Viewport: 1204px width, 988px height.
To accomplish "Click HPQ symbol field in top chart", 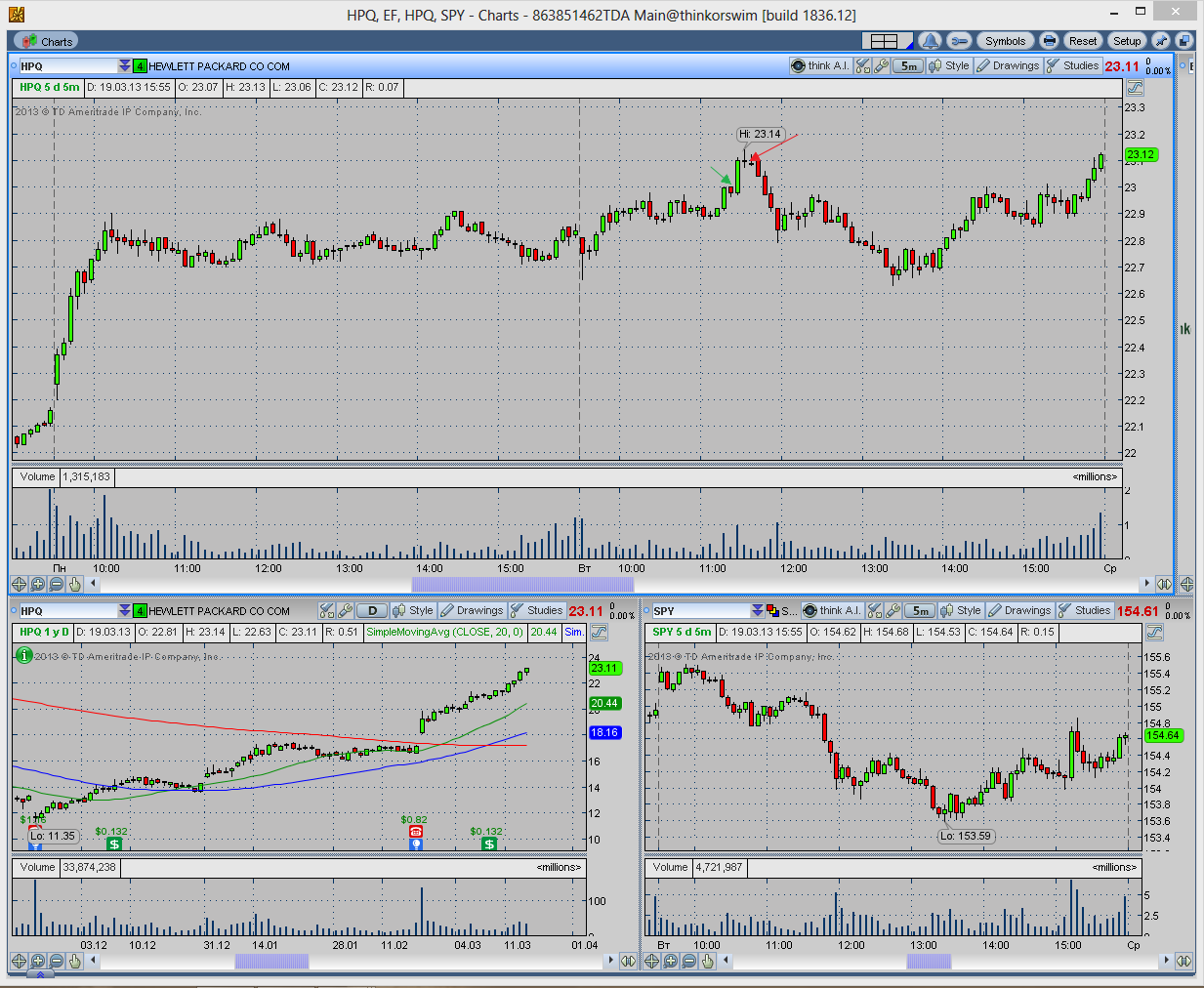I will tap(67, 66).
